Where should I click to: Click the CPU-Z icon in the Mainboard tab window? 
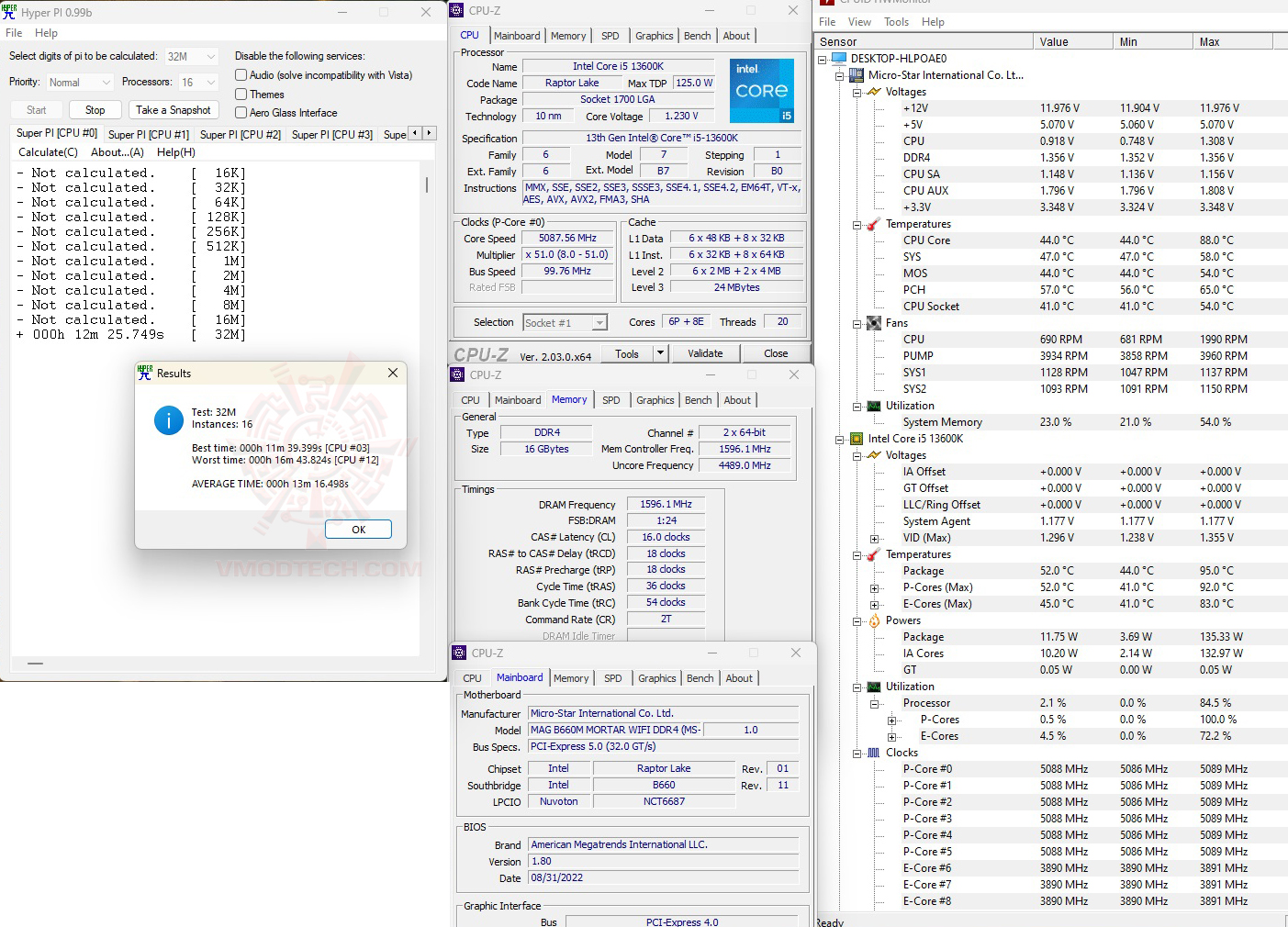[459, 653]
